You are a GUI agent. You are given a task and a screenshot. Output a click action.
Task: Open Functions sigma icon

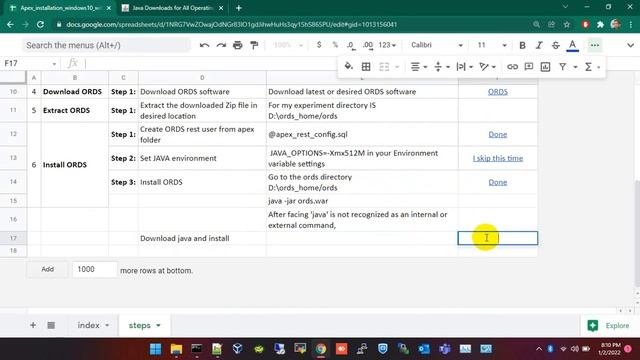pos(588,67)
